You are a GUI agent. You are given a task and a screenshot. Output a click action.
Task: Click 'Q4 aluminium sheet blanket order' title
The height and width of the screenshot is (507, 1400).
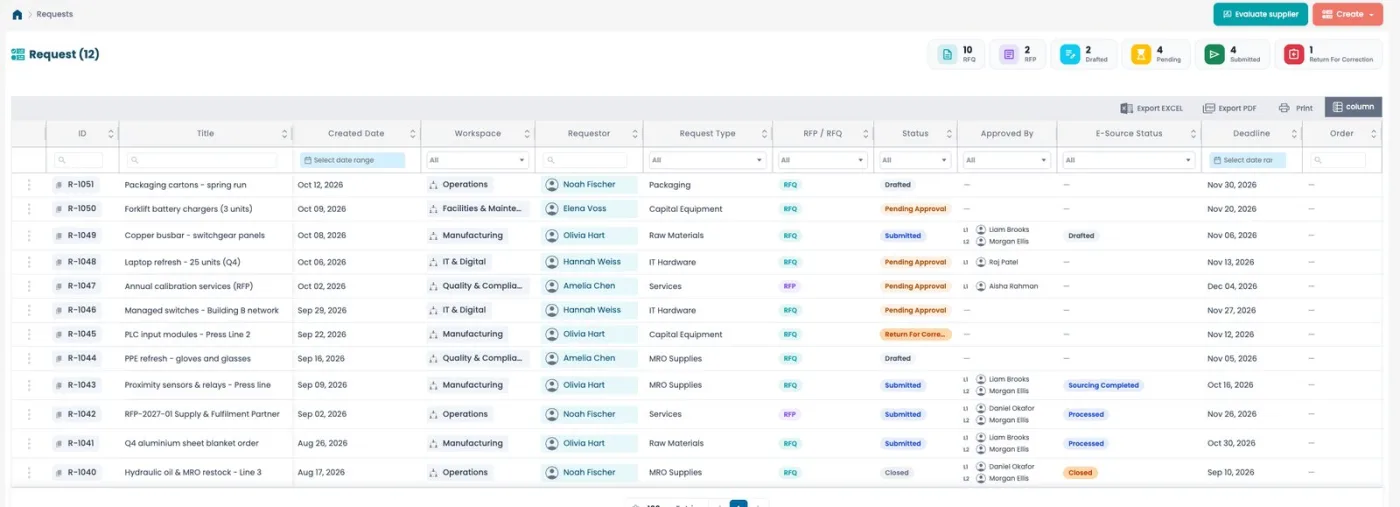[x=191, y=443]
